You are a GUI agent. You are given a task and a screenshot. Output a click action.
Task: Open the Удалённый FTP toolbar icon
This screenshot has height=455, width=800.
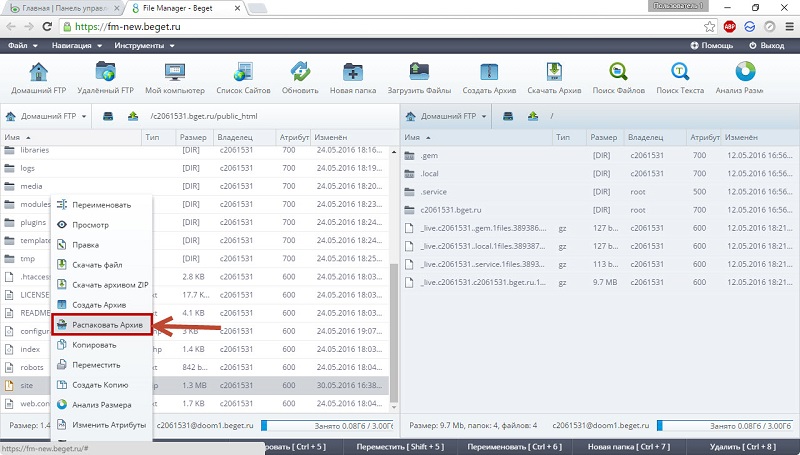tap(106, 78)
